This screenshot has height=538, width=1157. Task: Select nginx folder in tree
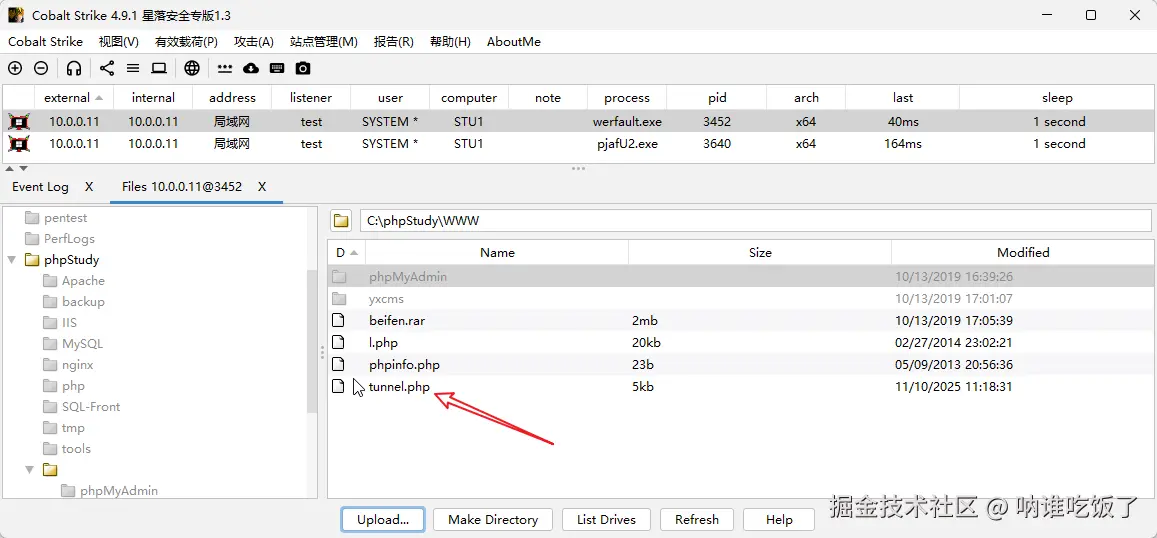[x=77, y=365]
